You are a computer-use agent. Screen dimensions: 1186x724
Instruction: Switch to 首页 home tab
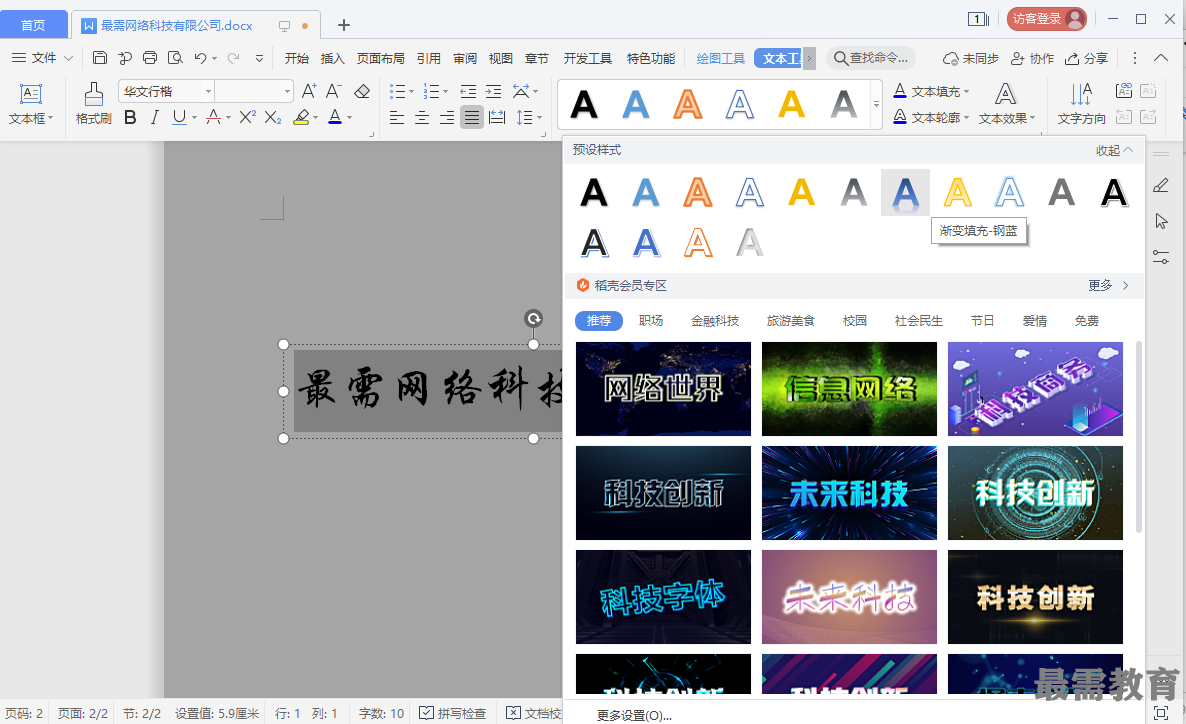coord(33,25)
